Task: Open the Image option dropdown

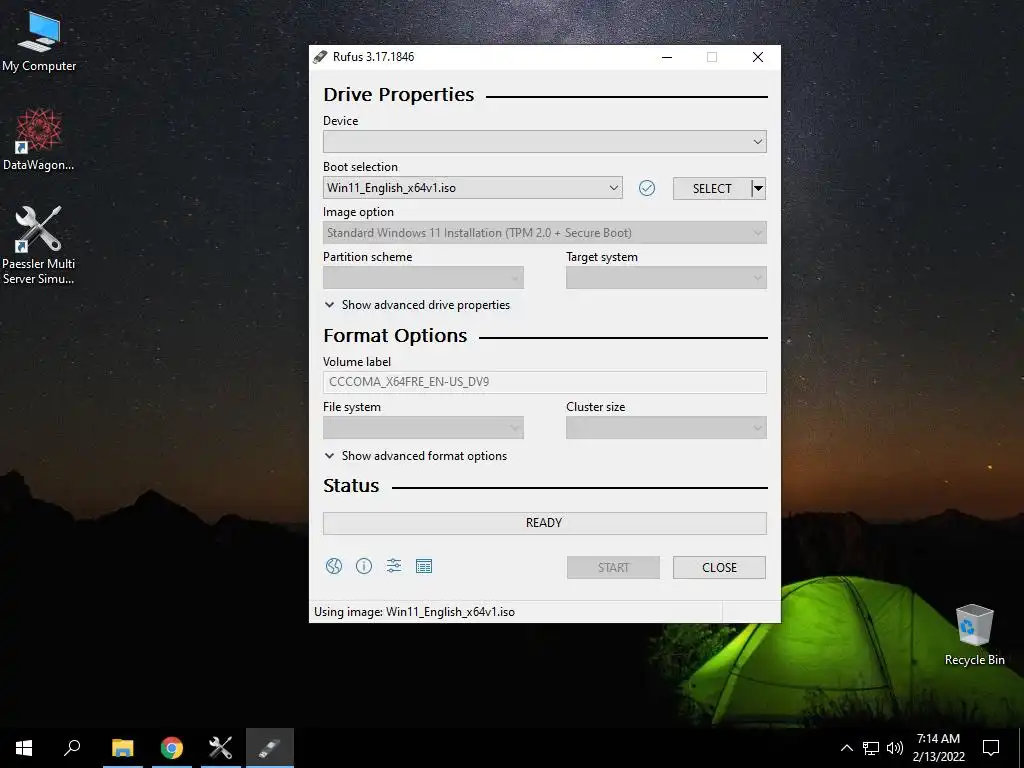Action: click(x=545, y=232)
